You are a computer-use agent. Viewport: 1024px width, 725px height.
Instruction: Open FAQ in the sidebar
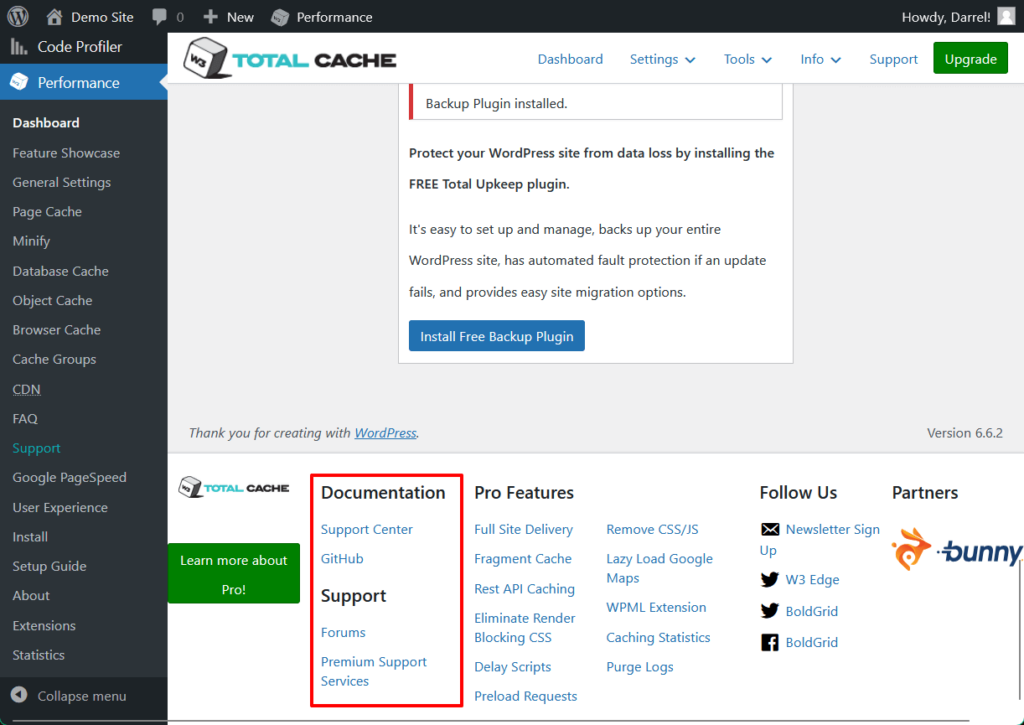pyautogui.click(x=25, y=419)
